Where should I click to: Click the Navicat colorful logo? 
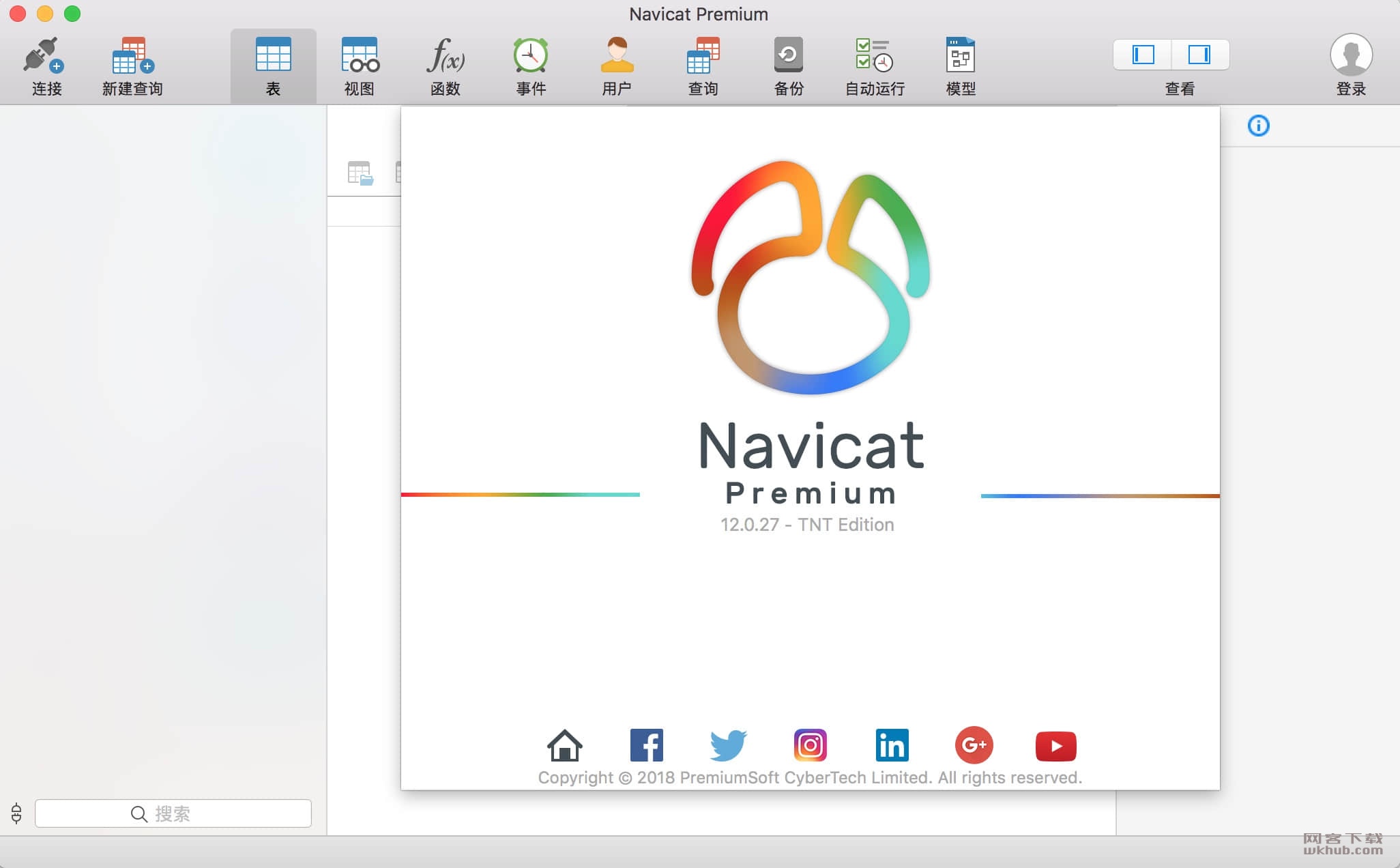[811, 277]
